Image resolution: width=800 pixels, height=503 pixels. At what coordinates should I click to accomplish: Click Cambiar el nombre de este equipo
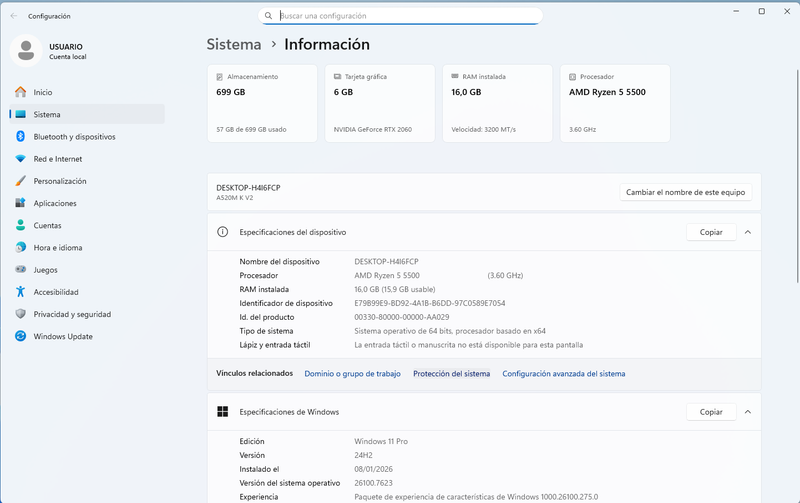(x=685, y=192)
